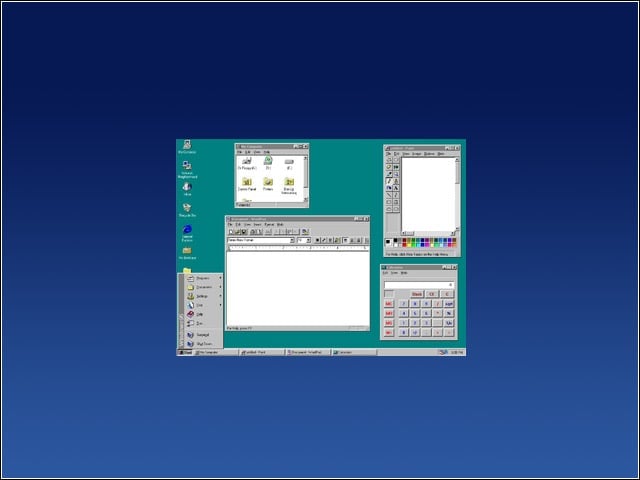Select the Dial-Up Networking icon
This screenshot has height=480, width=640.
[x=289, y=185]
